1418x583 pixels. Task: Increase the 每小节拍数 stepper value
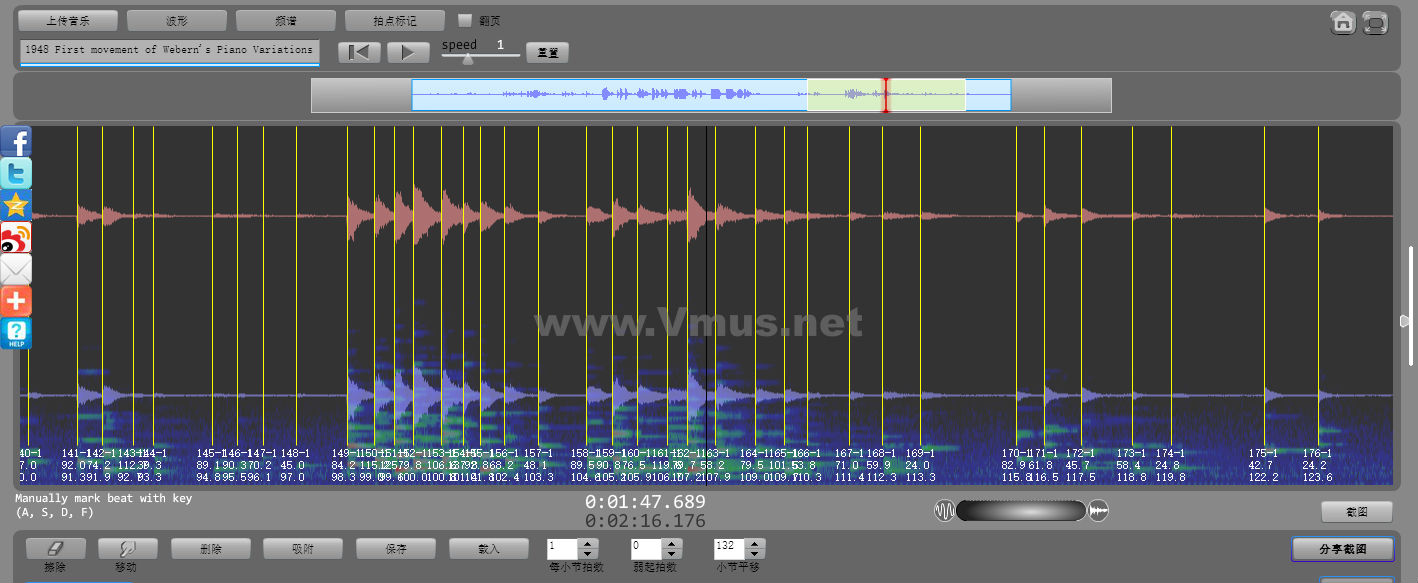click(x=588, y=543)
